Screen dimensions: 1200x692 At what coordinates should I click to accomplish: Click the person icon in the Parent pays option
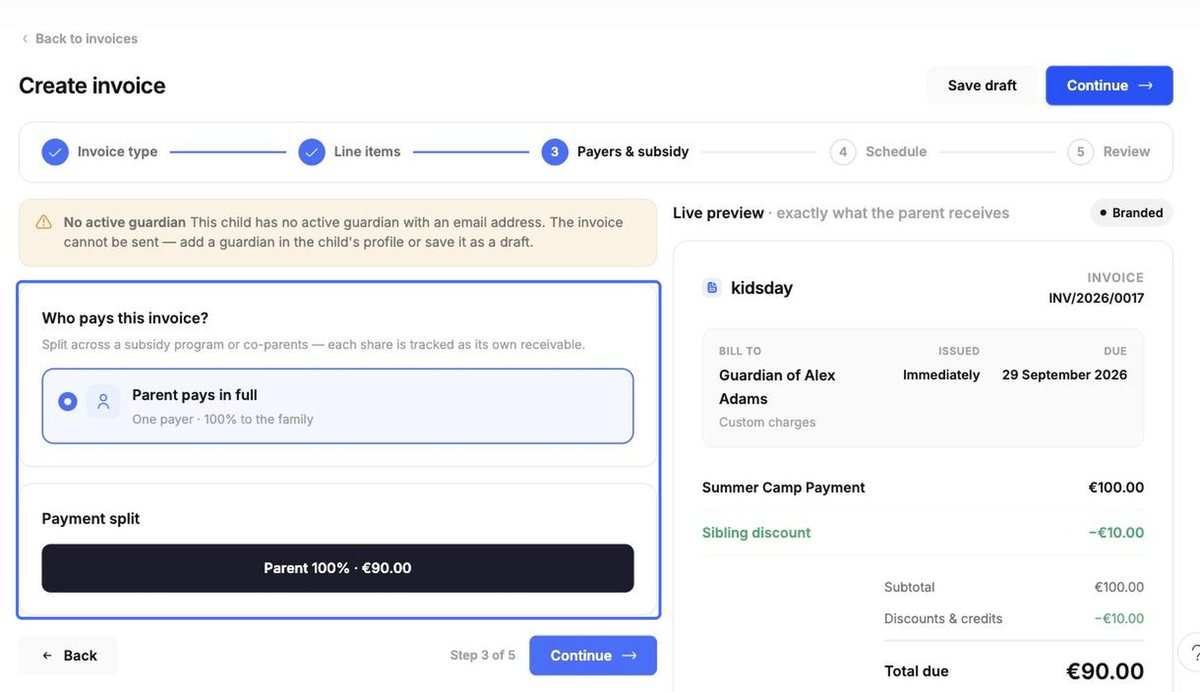coord(103,402)
